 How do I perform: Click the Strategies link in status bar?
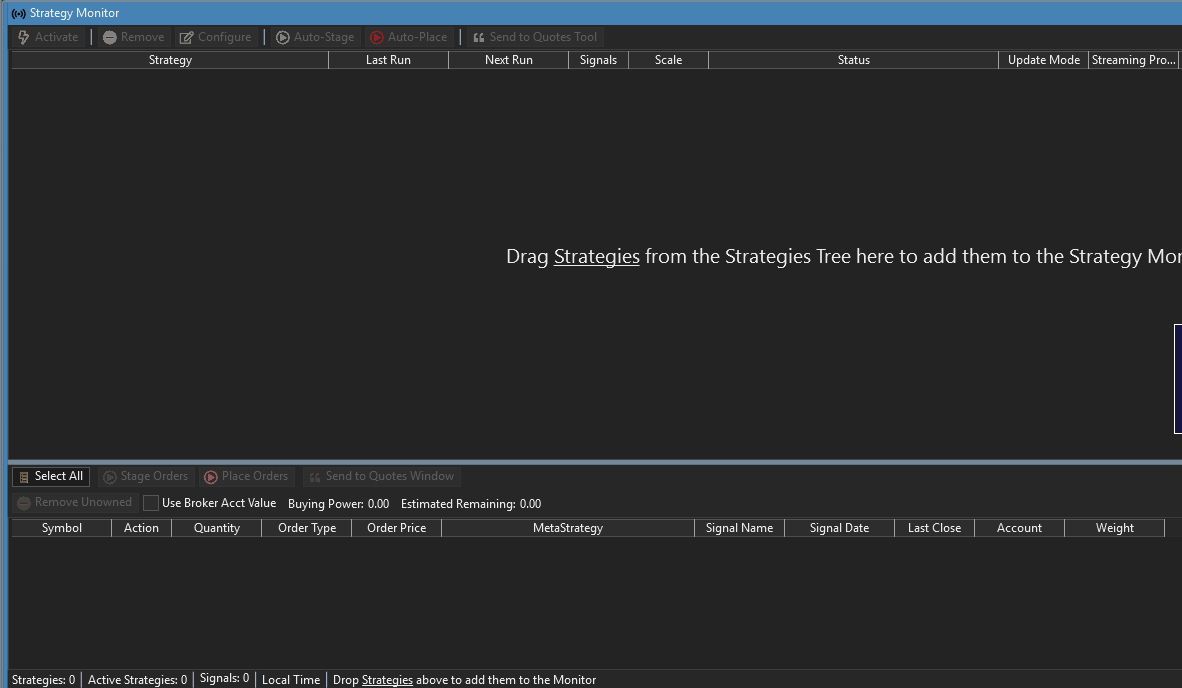[387, 680]
